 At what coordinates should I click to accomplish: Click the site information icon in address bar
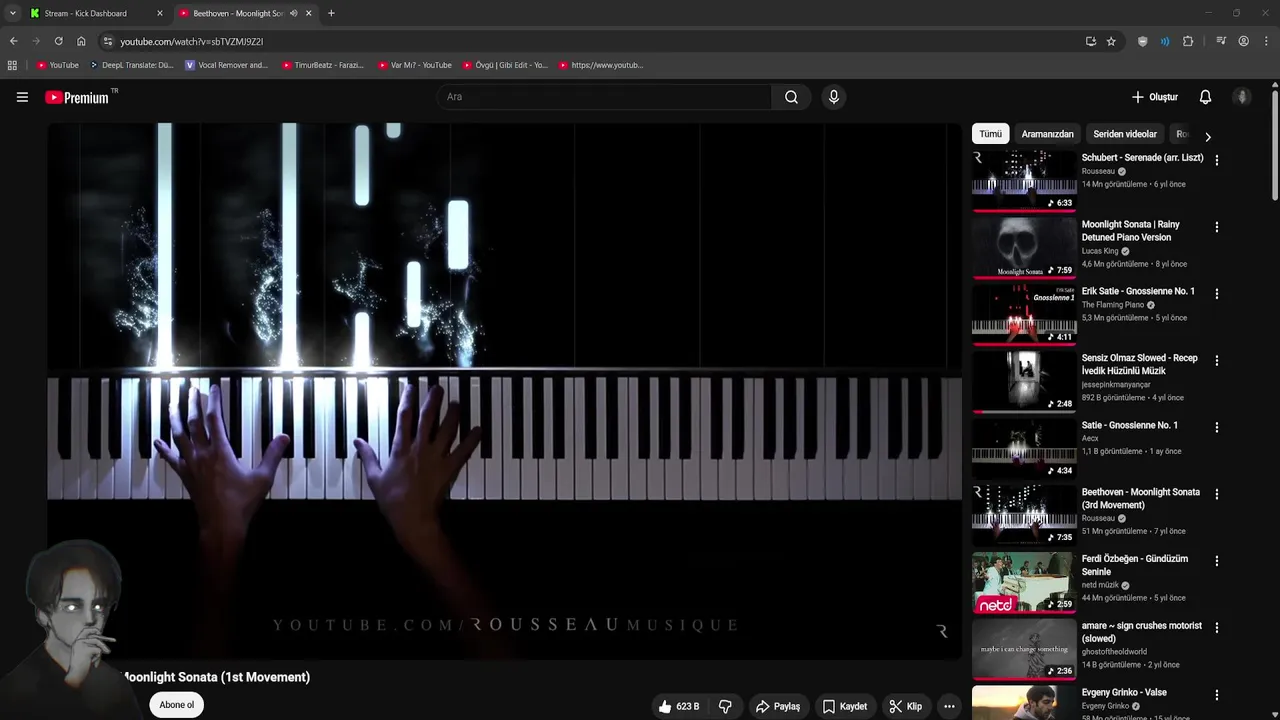point(108,41)
